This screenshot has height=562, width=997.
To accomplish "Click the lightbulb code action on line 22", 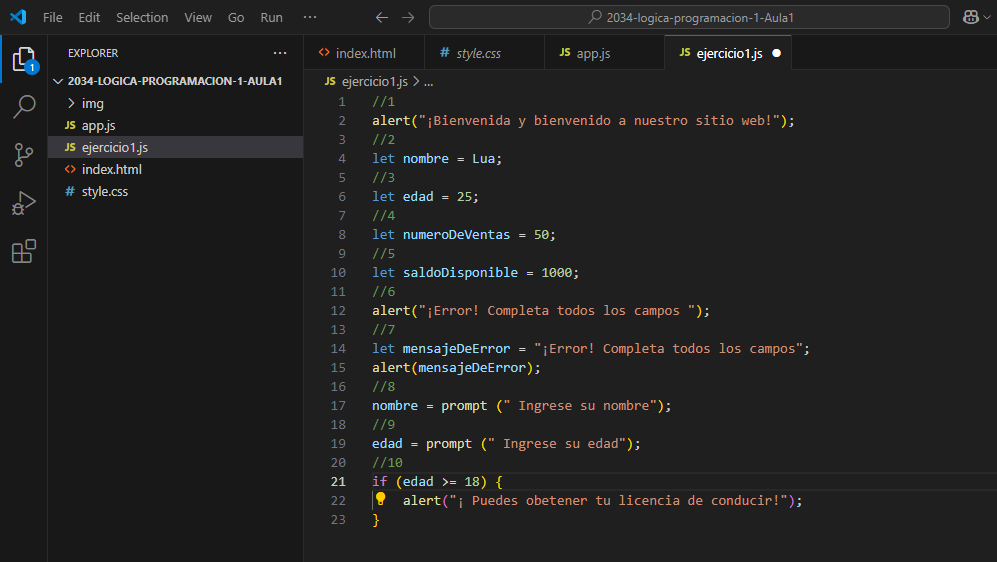I will (x=380, y=499).
